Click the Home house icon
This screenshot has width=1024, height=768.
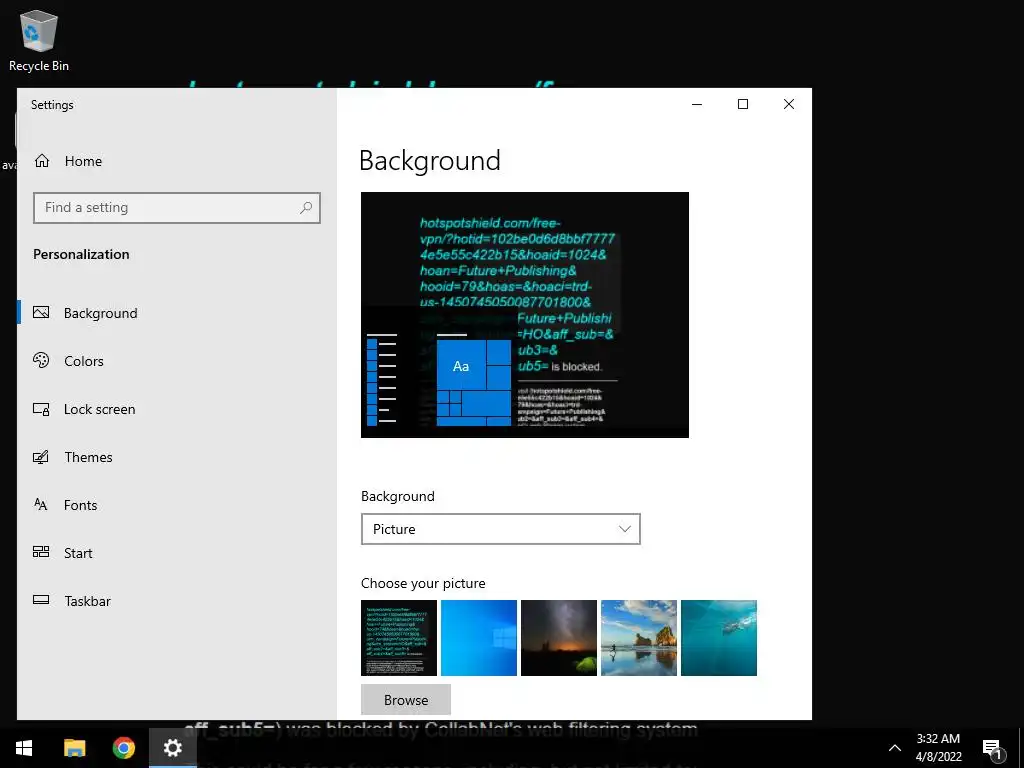pyautogui.click(x=42, y=161)
